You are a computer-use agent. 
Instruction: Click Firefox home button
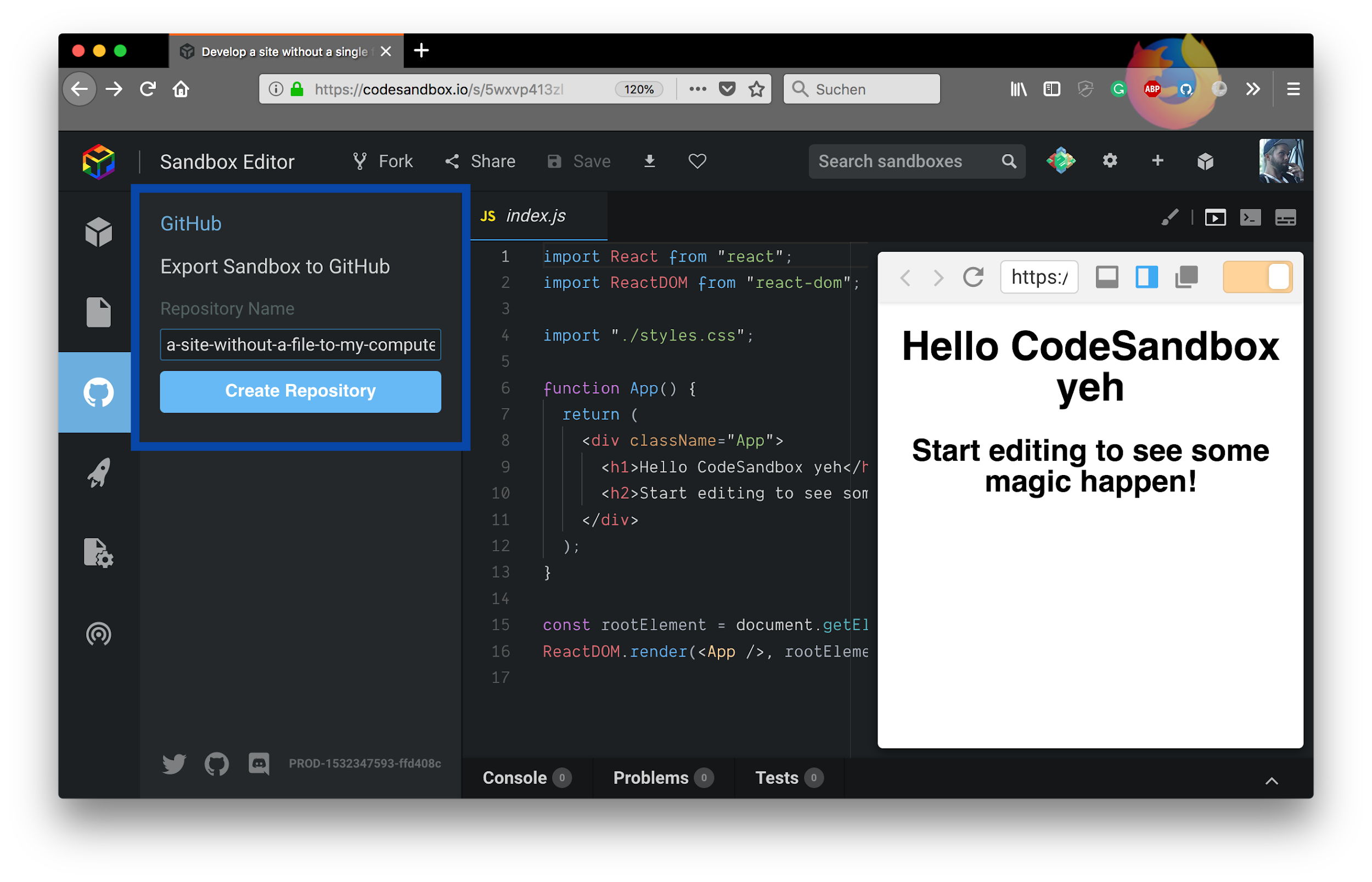point(181,89)
